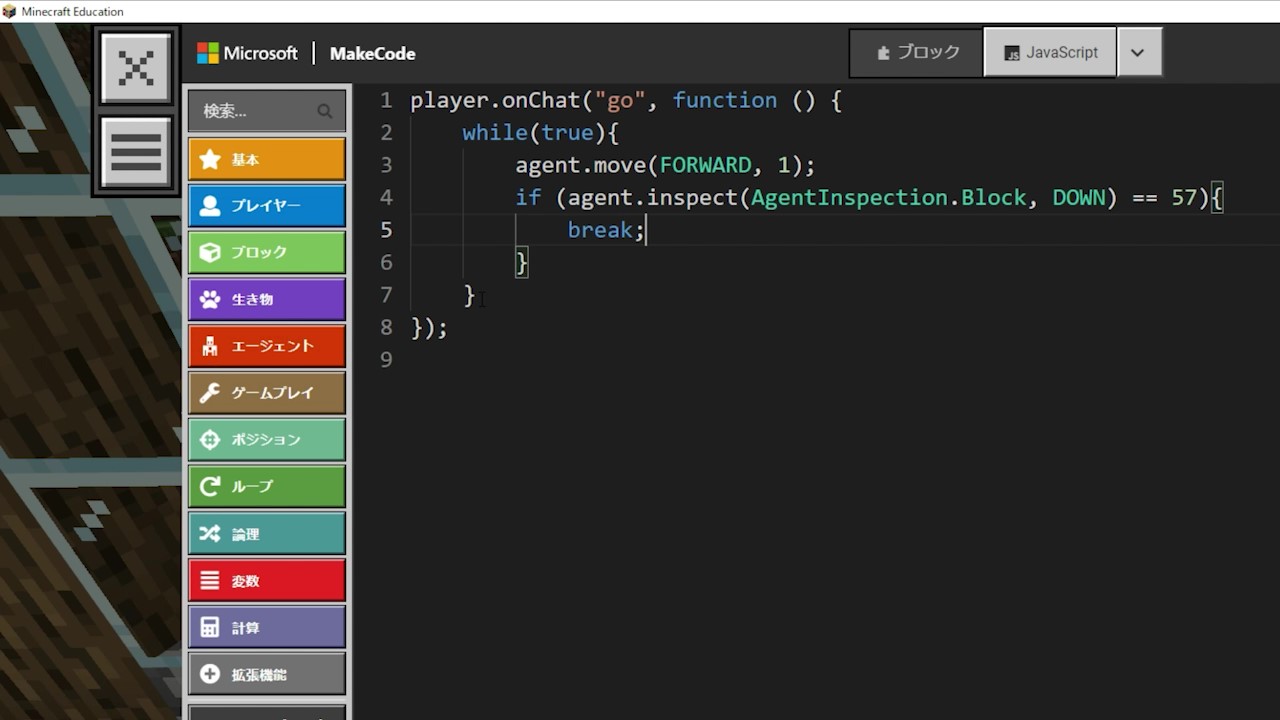Open the language dropdown next to JavaScript
This screenshot has width=1280, height=720.
pyautogui.click(x=1138, y=53)
